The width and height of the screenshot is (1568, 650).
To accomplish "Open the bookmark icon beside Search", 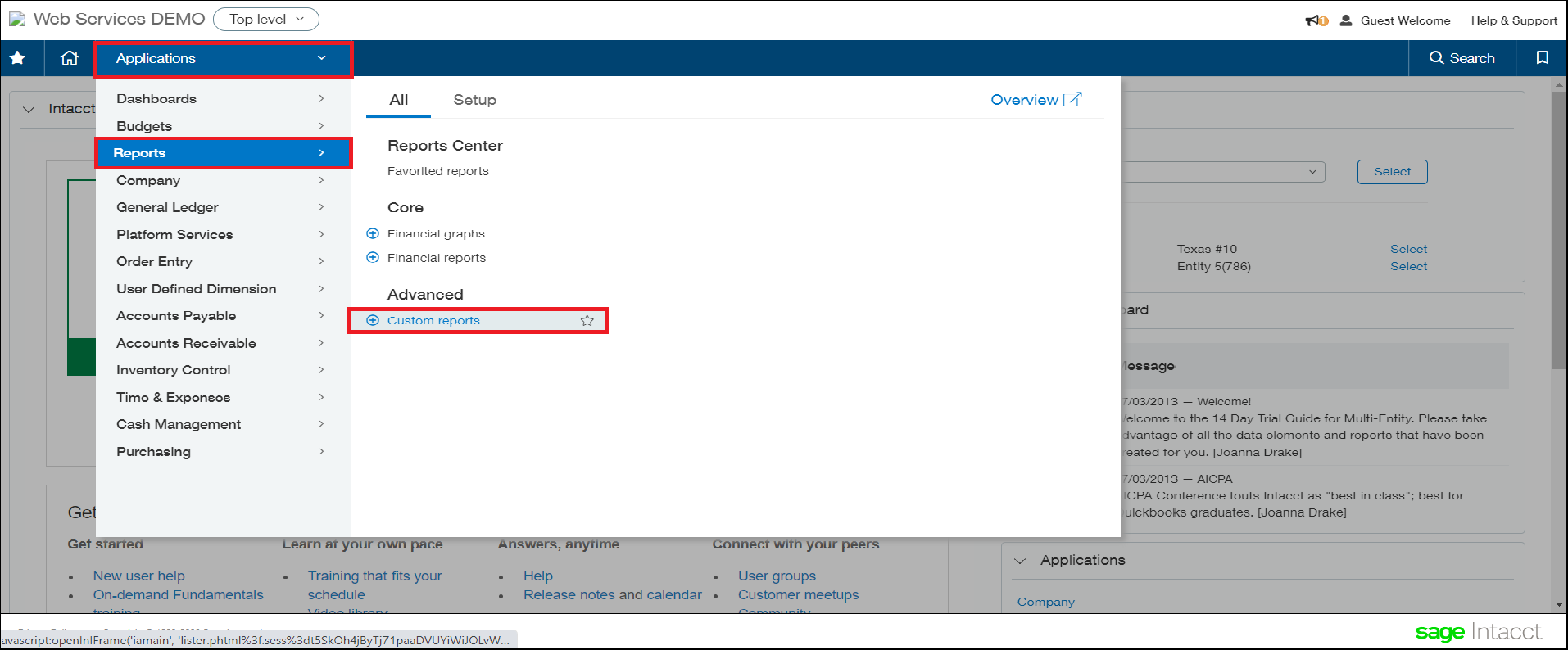I will [x=1542, y=58].
